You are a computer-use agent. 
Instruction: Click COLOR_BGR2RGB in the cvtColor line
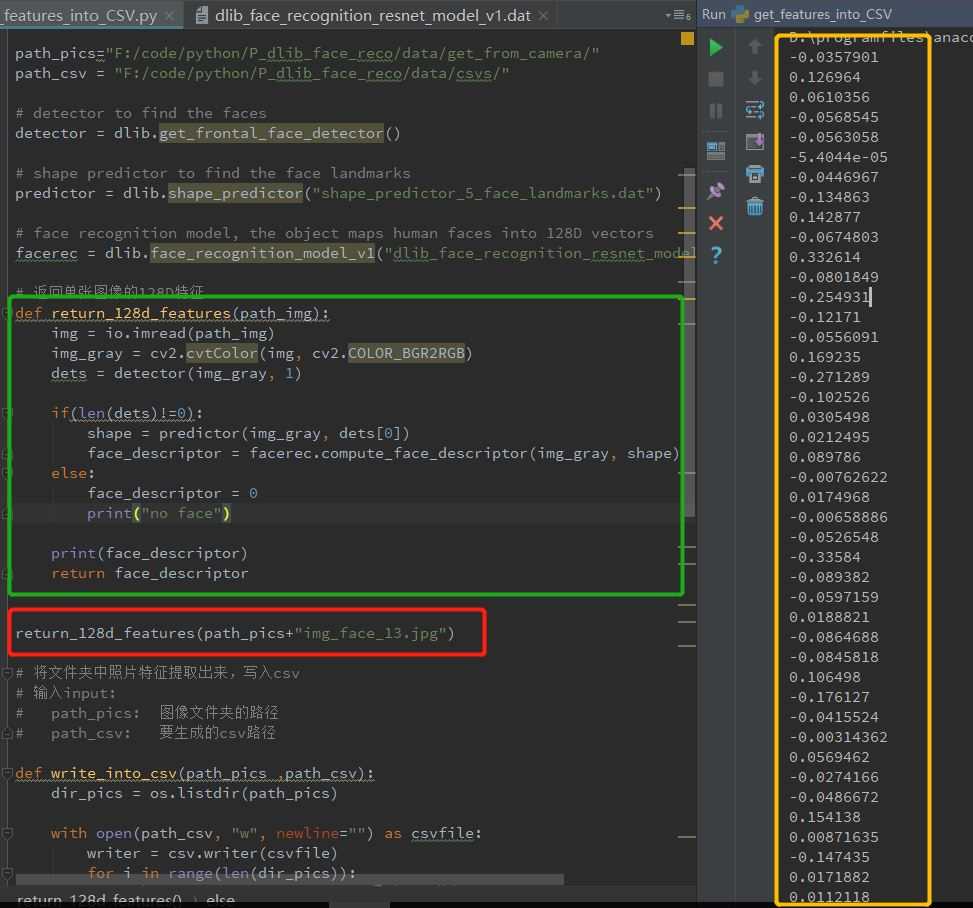(x=406, y=353)
